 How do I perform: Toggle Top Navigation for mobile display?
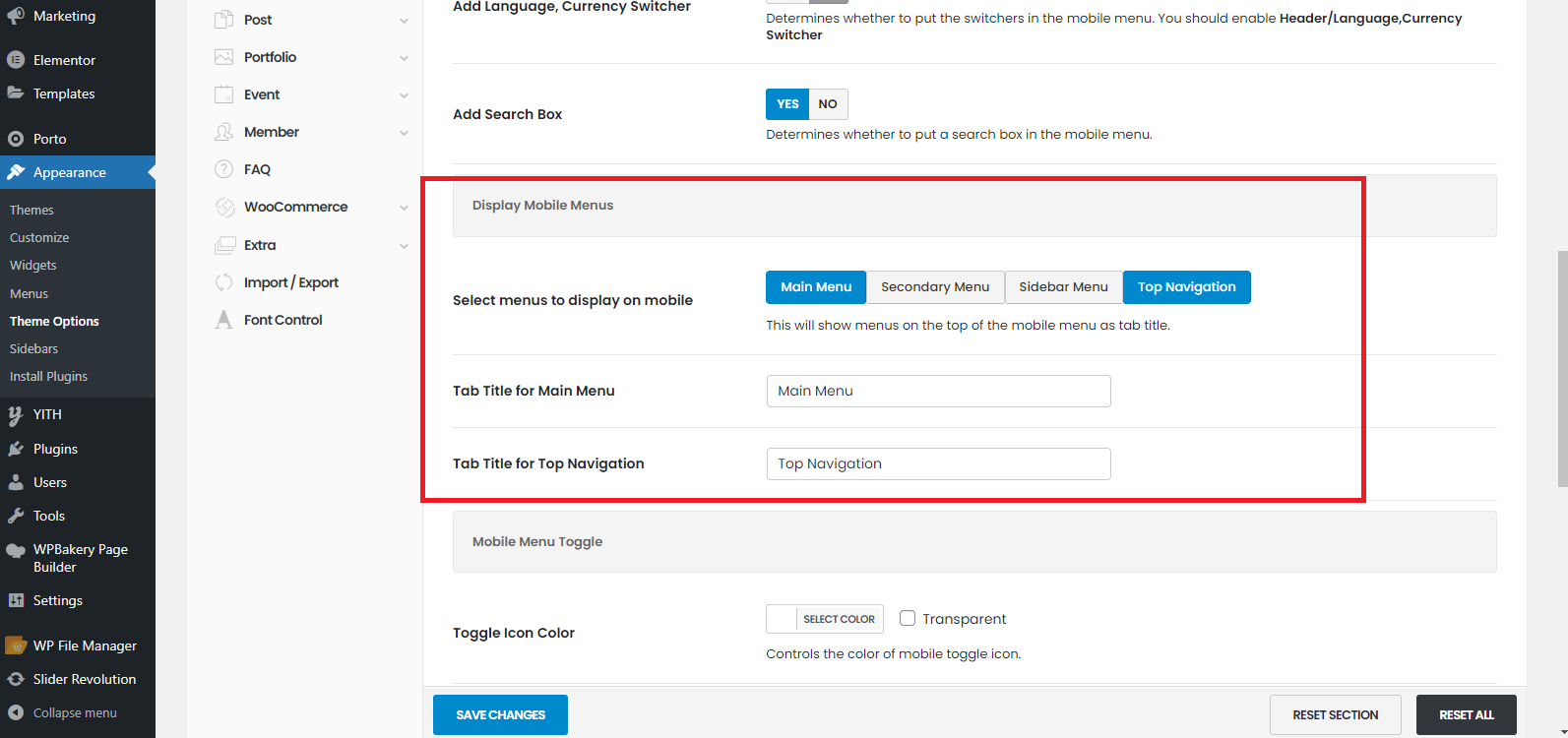click(x=1187, y=287)
